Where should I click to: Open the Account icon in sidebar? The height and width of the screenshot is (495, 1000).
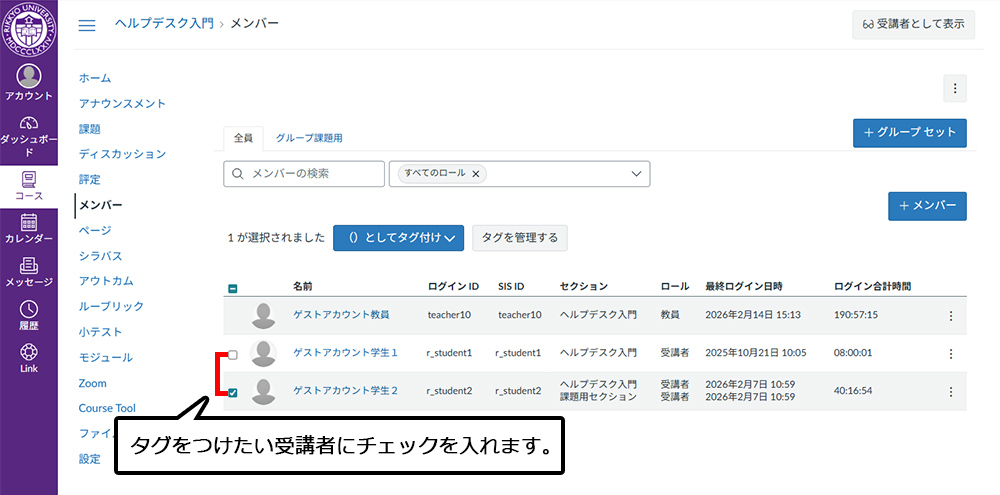tap(29, 82)
